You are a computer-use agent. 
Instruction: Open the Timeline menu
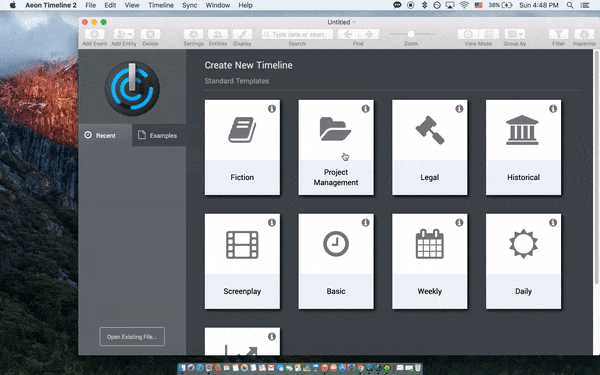point(161,5)
